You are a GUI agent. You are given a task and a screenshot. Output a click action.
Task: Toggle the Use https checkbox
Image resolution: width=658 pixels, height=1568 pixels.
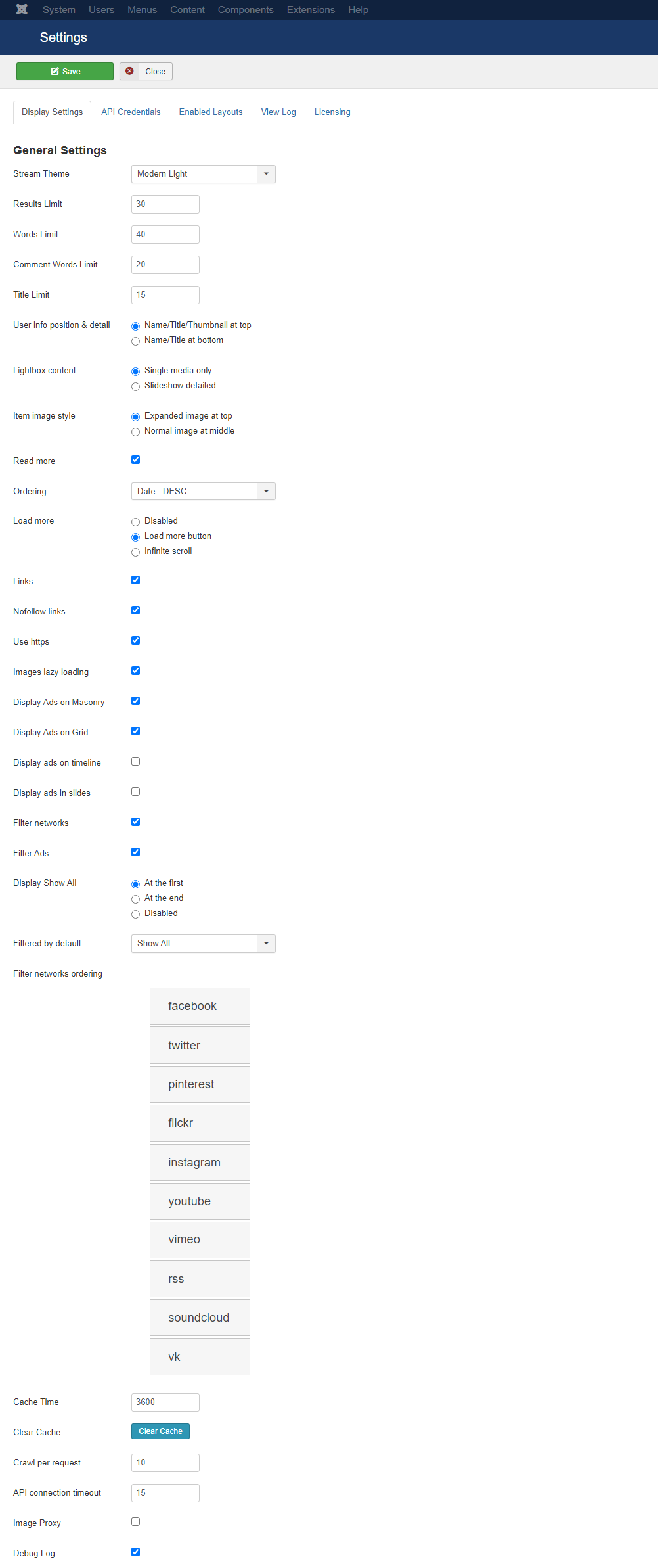coord(136,641)
